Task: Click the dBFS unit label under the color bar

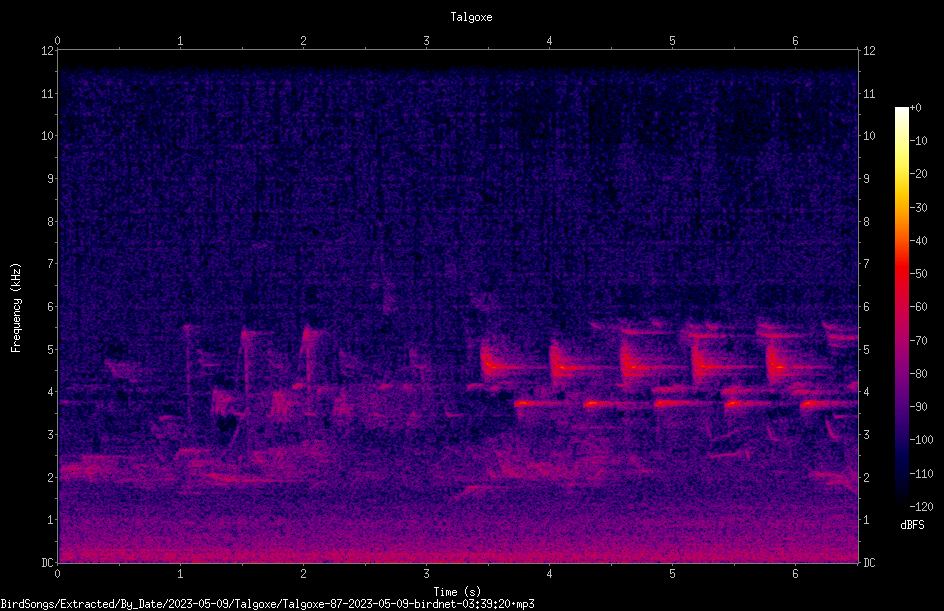Action: click(912, 525)
